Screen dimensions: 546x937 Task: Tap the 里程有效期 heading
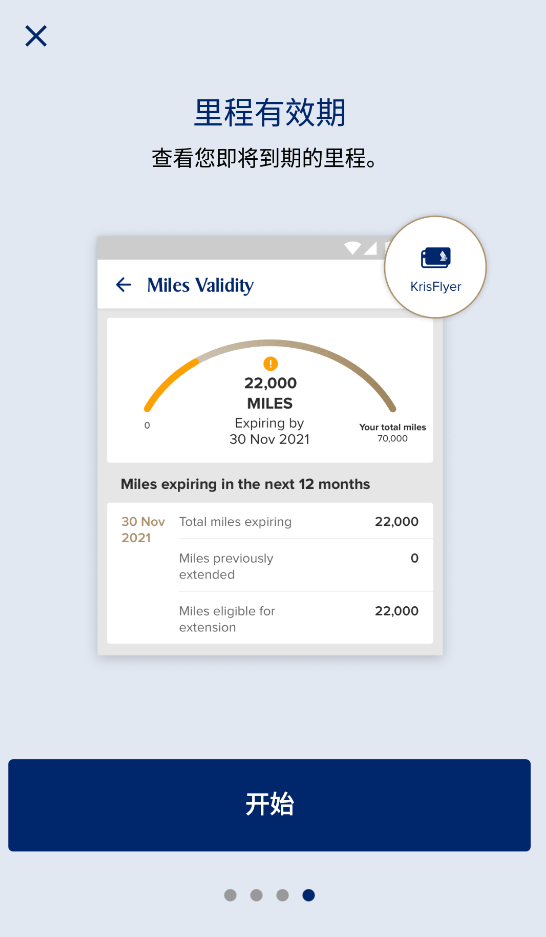269,112
